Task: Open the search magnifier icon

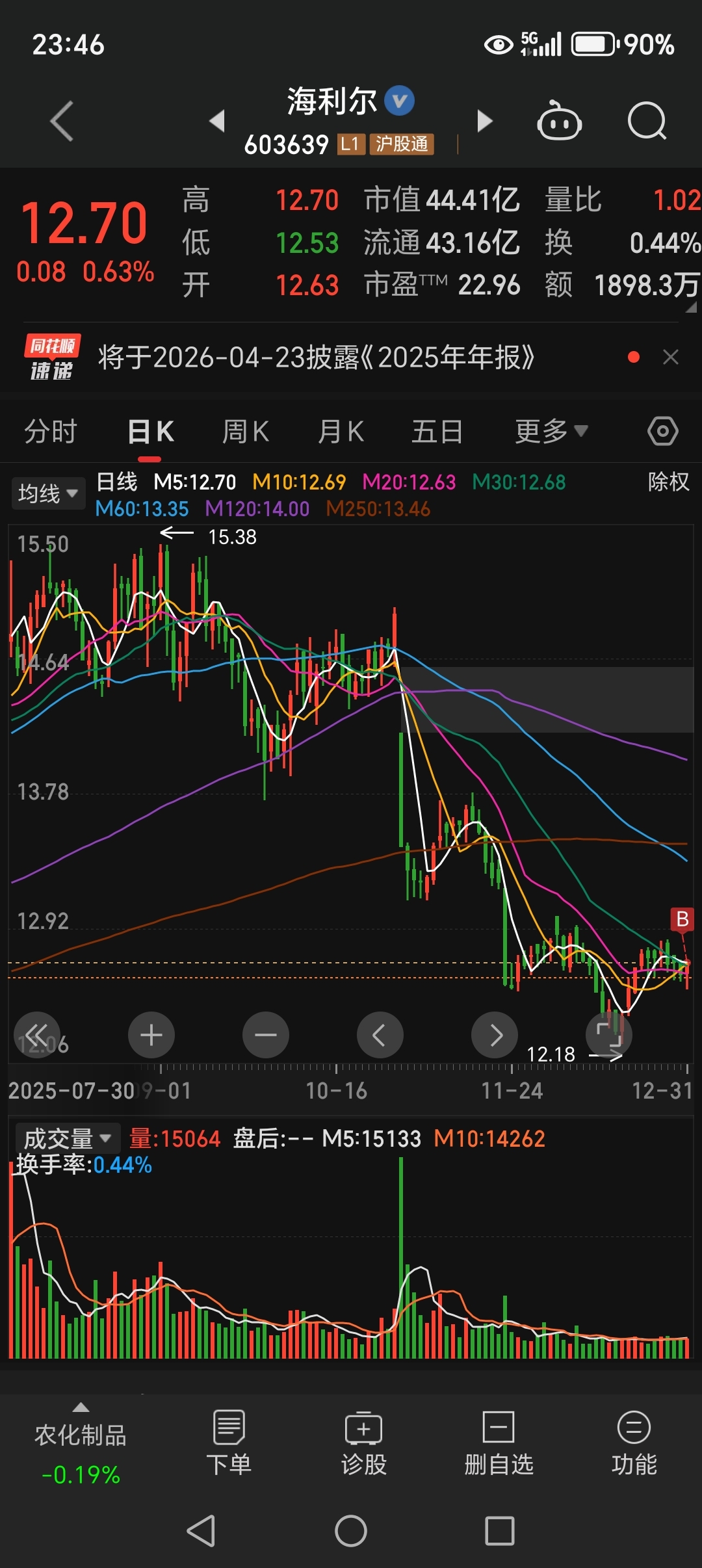Action: click(647, 121)
